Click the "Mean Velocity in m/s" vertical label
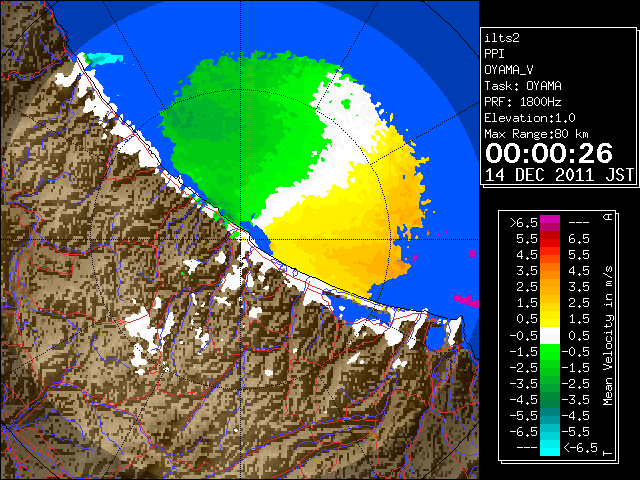This screenshot has width=640, height=480. (608, 336)
